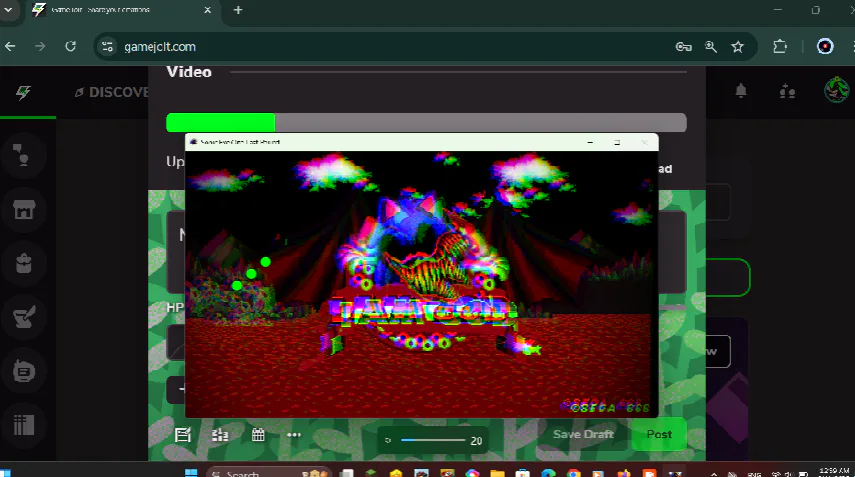The width and height of the screenshot is (855, 477).
Task: Open a new browser tab
Action: coord(238,10)
